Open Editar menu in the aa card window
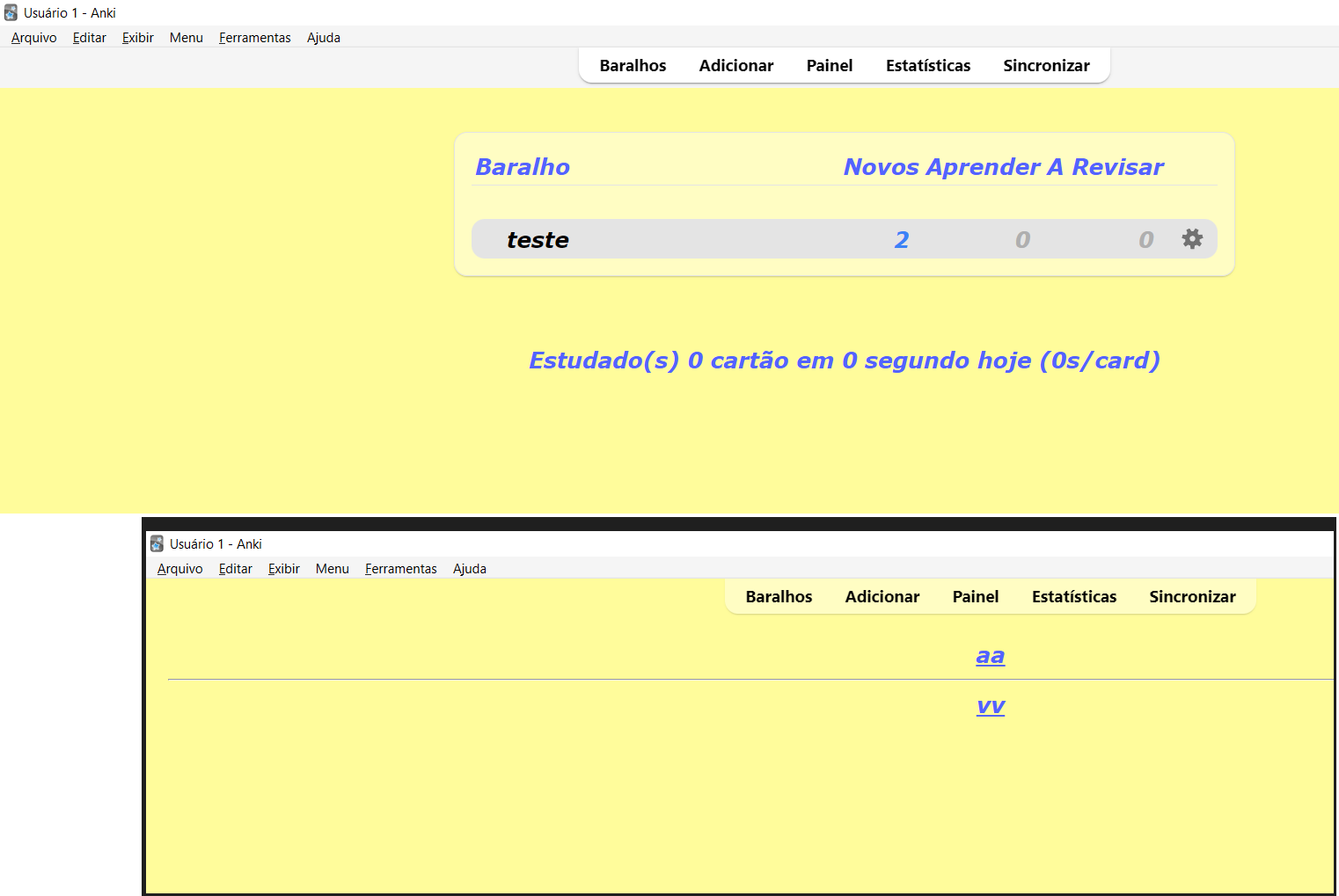 pos(235,569)
